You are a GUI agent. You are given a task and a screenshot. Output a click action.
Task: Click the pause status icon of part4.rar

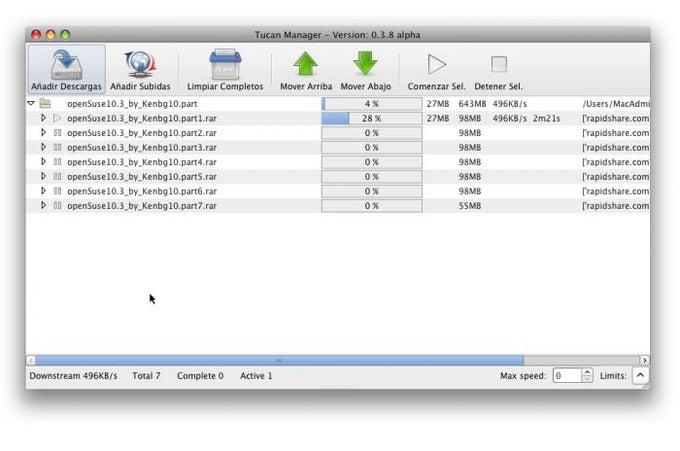point(57,162)
